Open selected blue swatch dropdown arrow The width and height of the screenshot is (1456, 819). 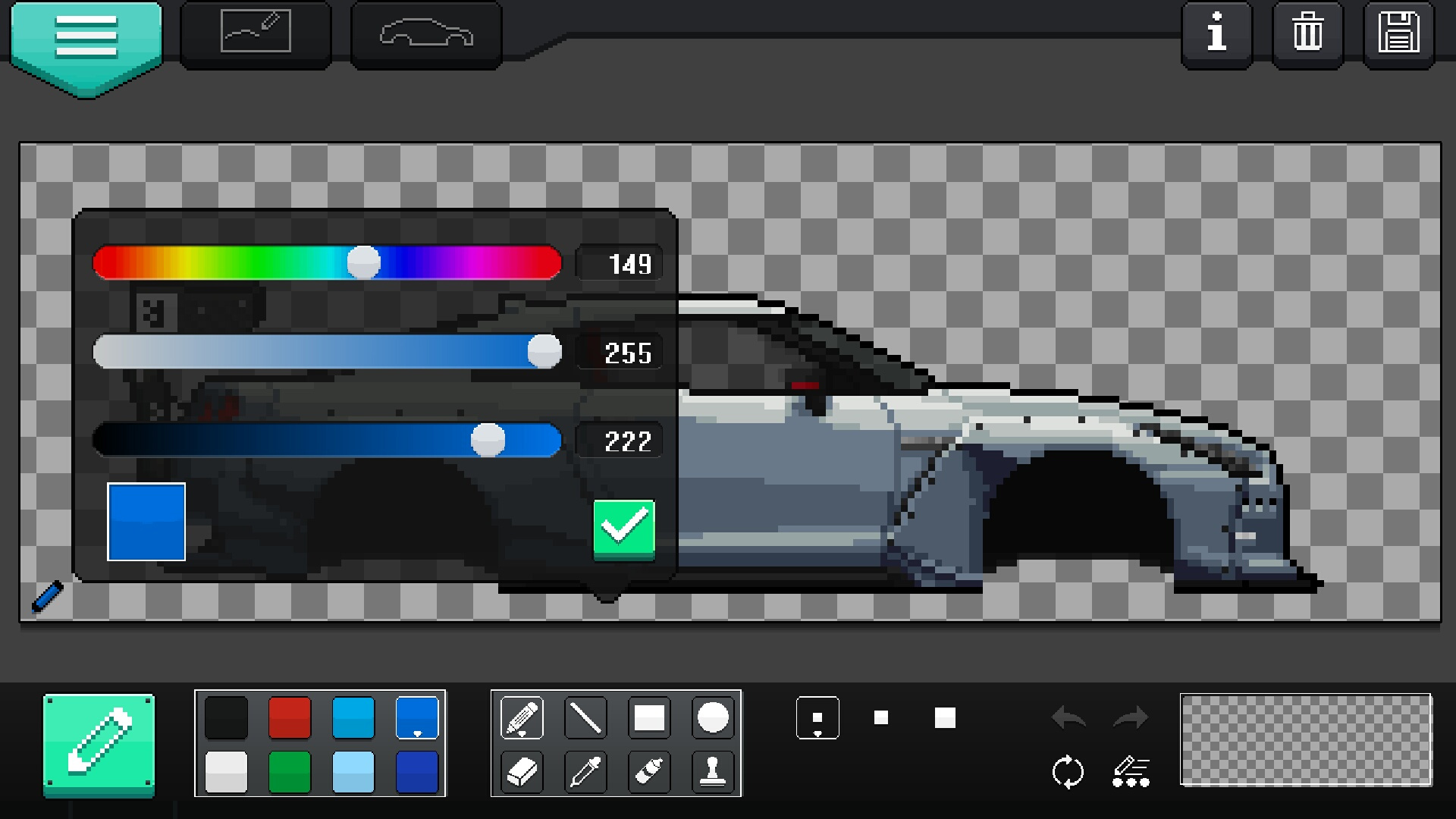pos(417,733)
